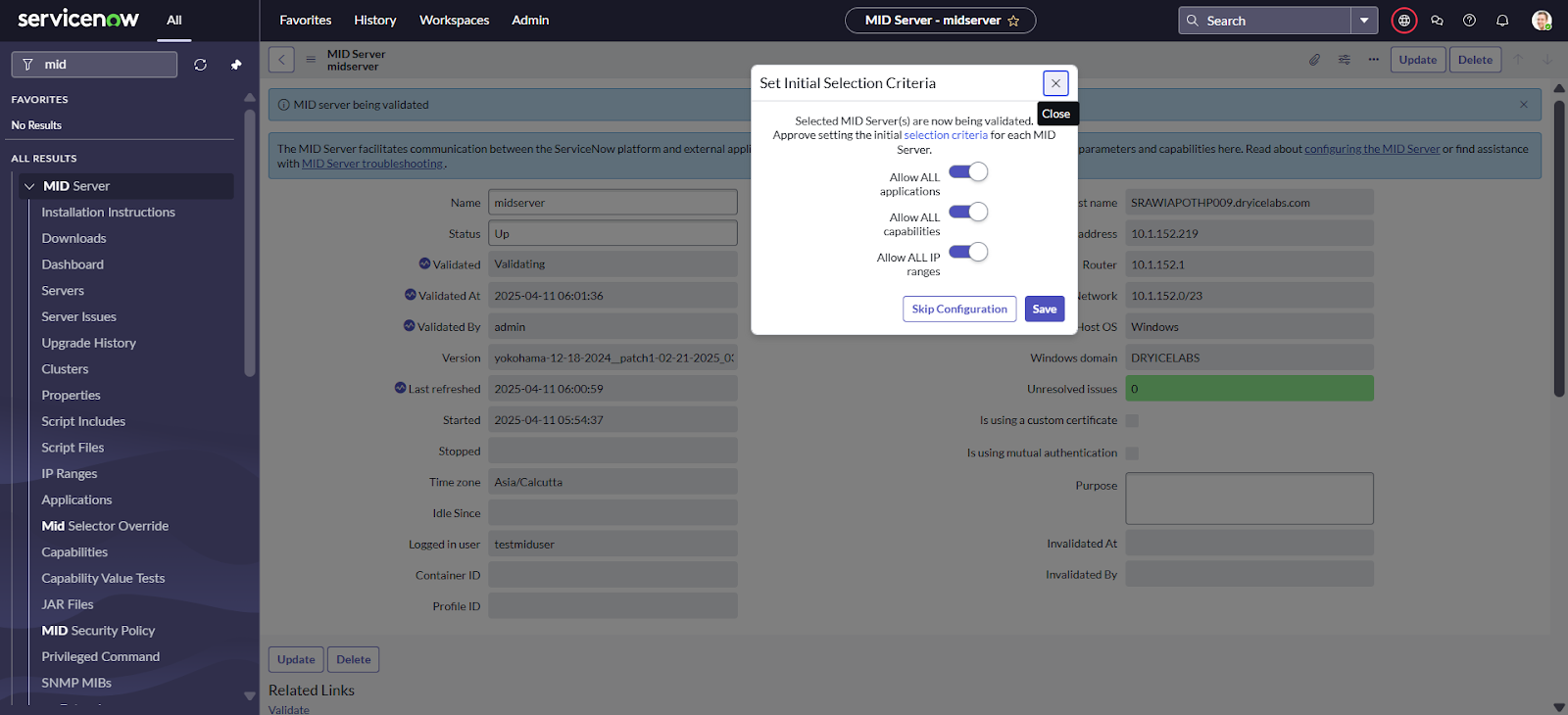This screenshot has height=715, width=1568.
Task: Close the Set Initial Selection Criteria dialog
Action: pos(1055,83)
